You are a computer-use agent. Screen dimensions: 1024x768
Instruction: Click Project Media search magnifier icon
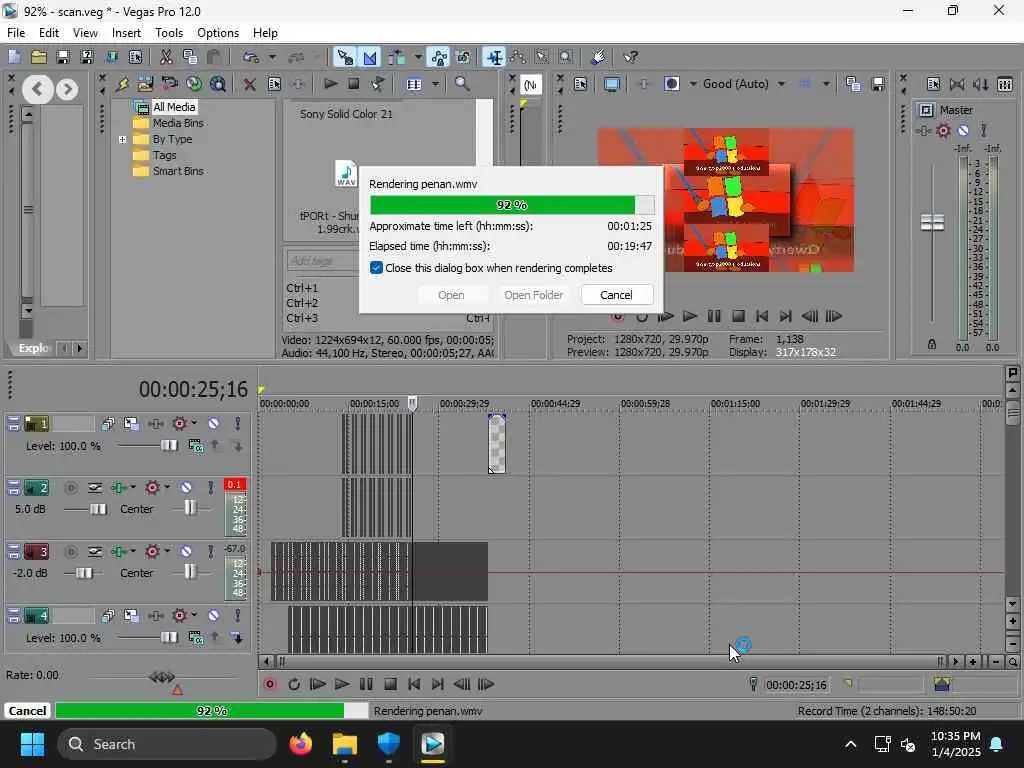click(x=462, y=84)
